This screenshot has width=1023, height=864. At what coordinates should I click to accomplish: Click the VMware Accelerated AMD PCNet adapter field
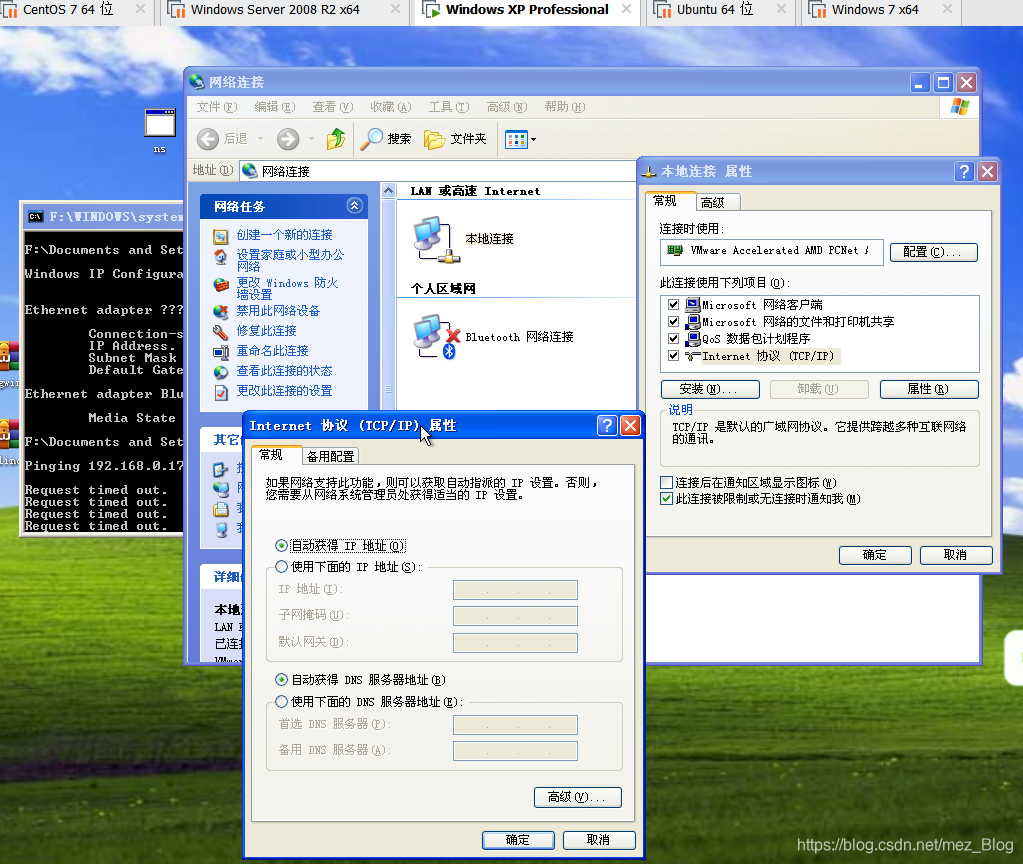tap(771, 252)
